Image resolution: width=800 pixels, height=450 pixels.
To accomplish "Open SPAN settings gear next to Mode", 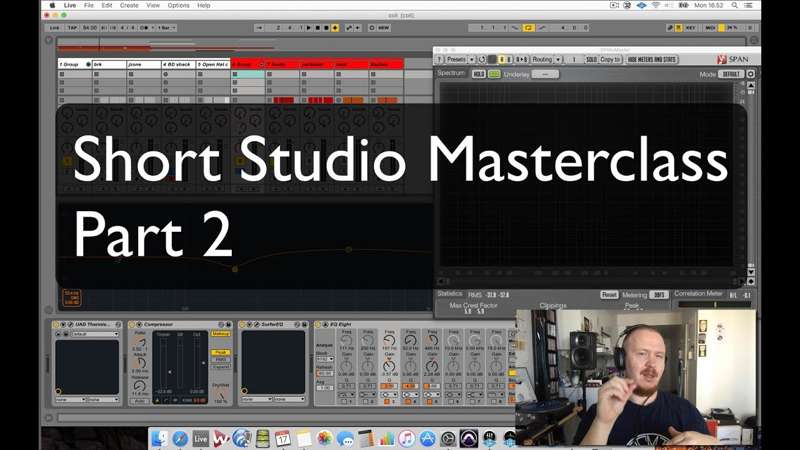I will (751, 74).
